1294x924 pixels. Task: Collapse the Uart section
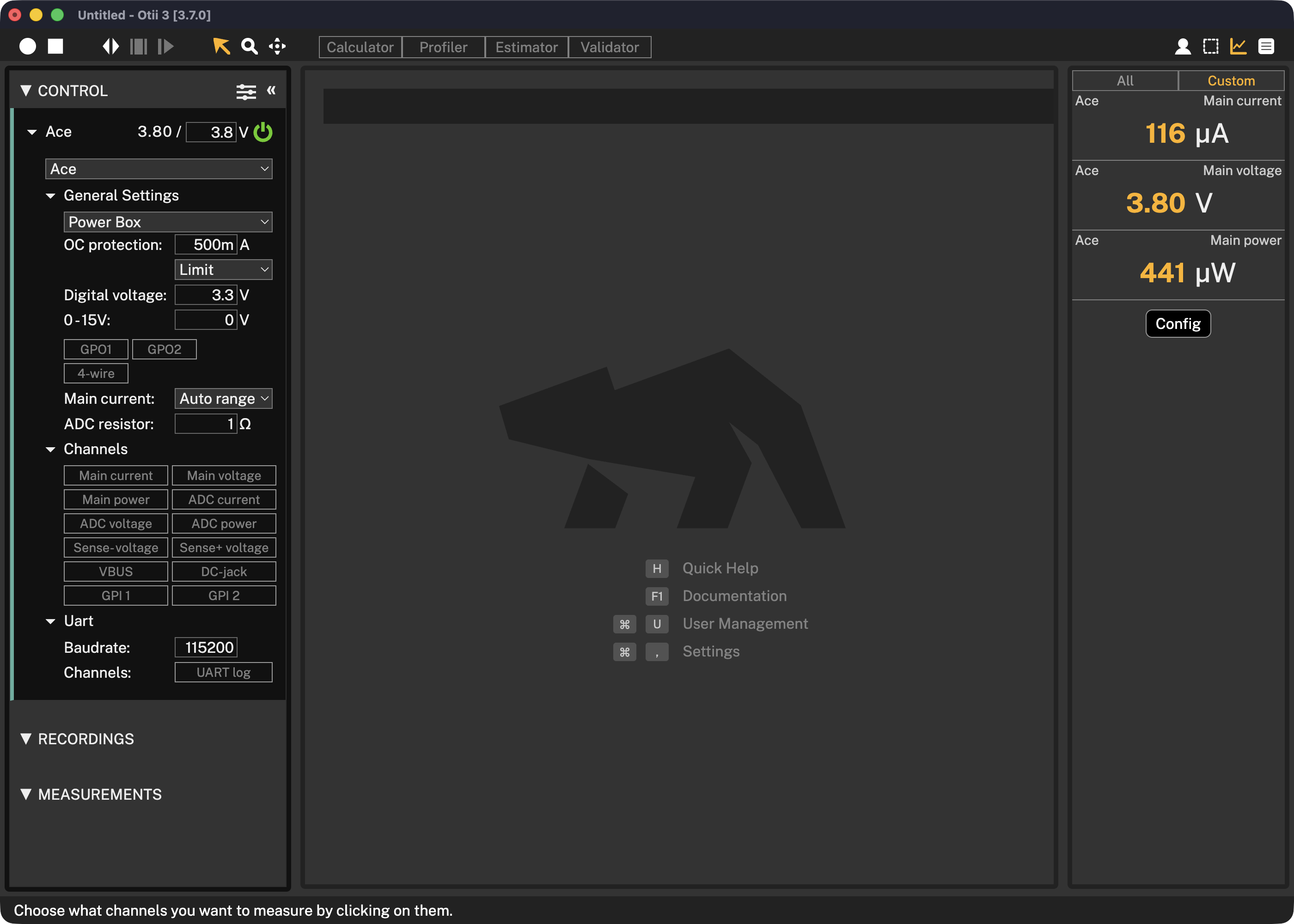pos(51,621)
